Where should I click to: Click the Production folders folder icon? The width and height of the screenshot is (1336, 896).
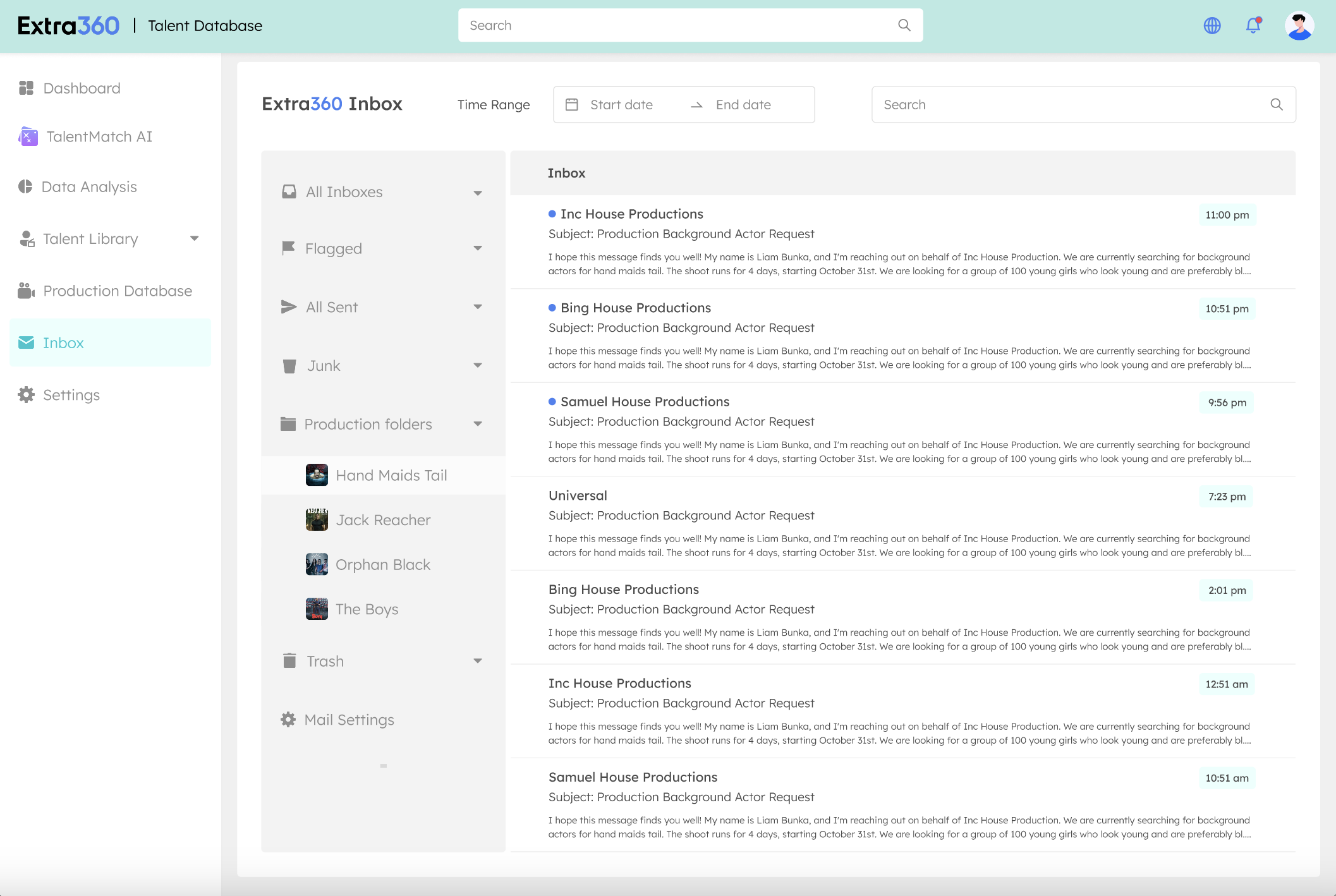click(x=288, y=424)
